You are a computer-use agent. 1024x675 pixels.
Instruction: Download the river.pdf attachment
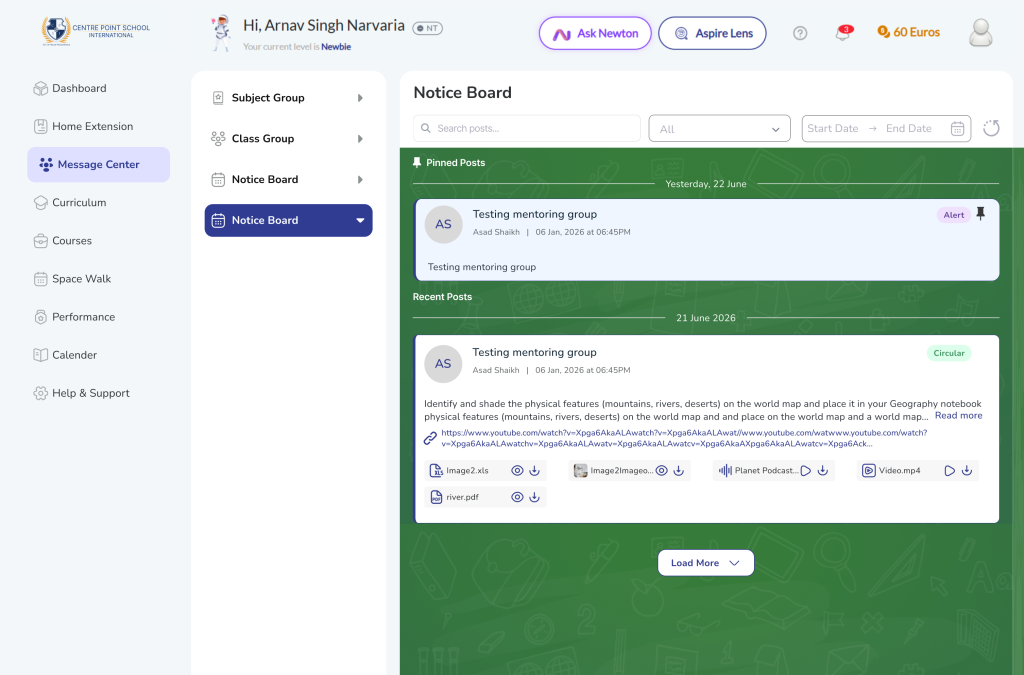pos(535,497)
